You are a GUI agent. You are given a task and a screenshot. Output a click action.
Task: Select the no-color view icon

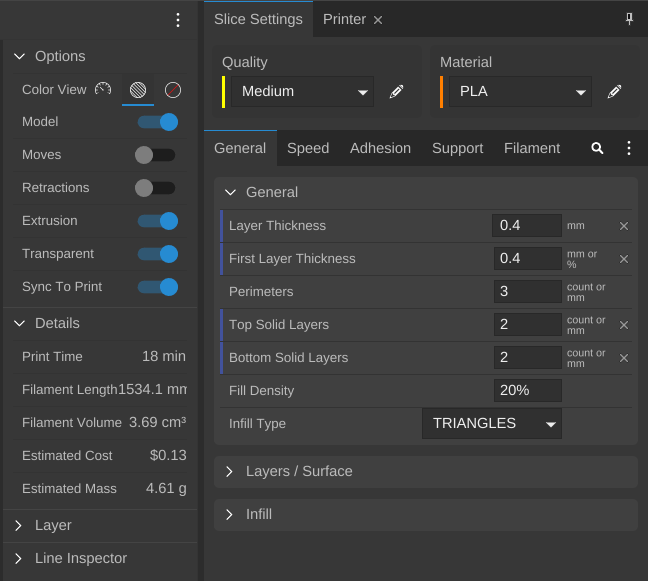click(x=173, y=90)
